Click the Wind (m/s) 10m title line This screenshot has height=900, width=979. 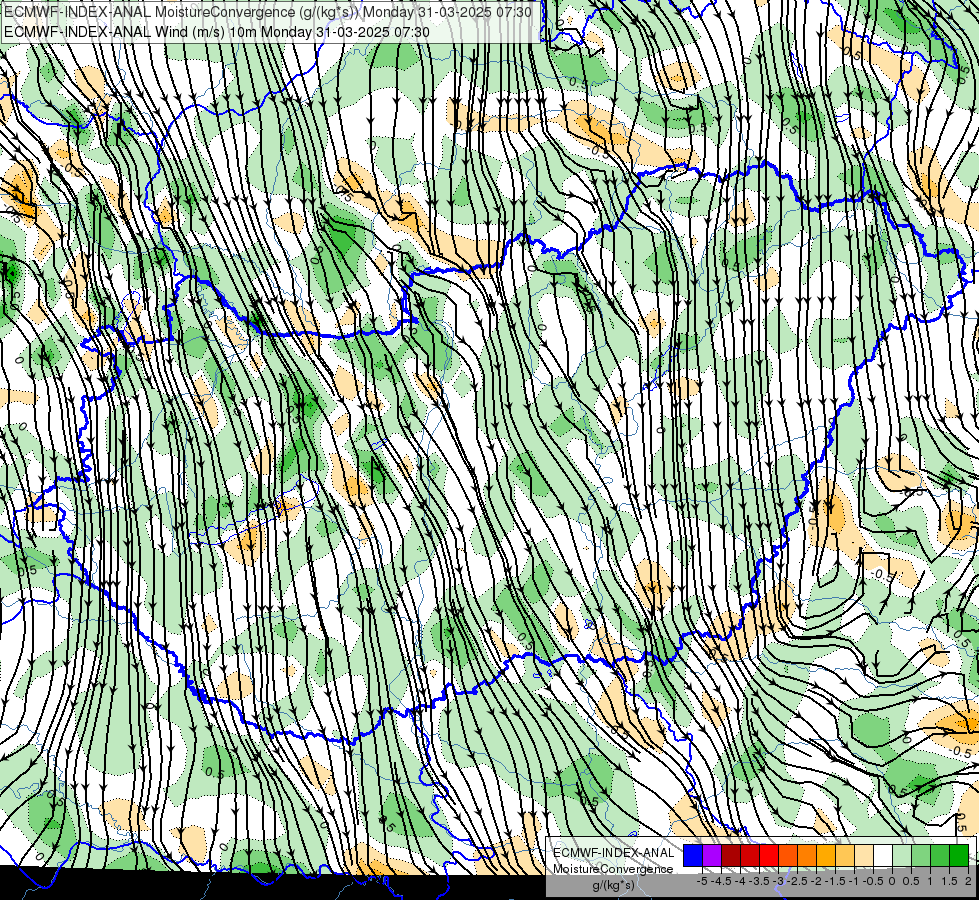pos(217,32)
